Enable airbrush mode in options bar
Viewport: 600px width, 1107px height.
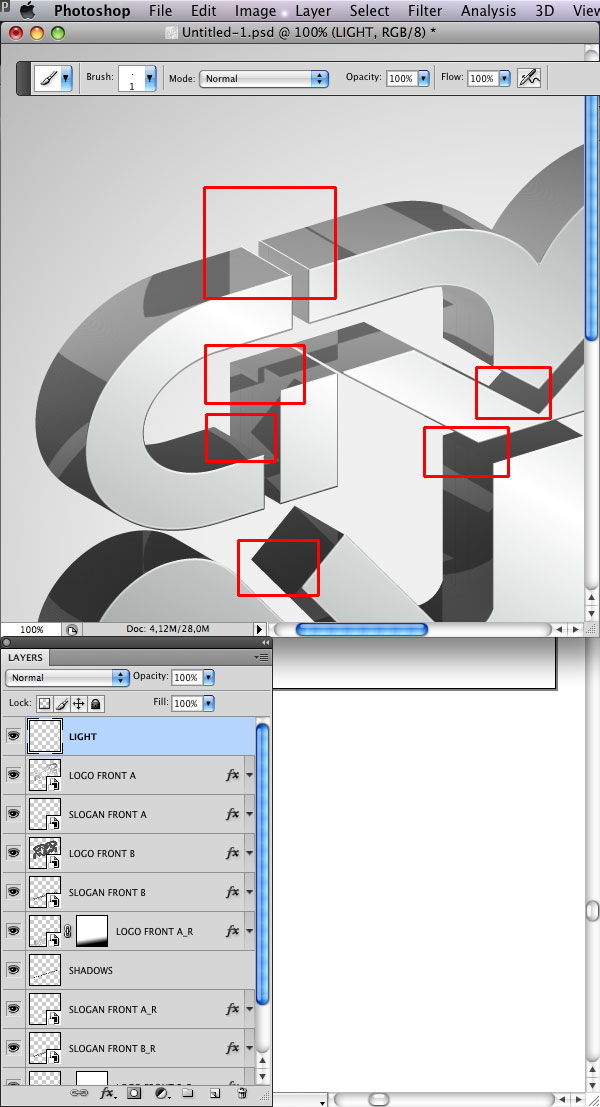[529, 78]
